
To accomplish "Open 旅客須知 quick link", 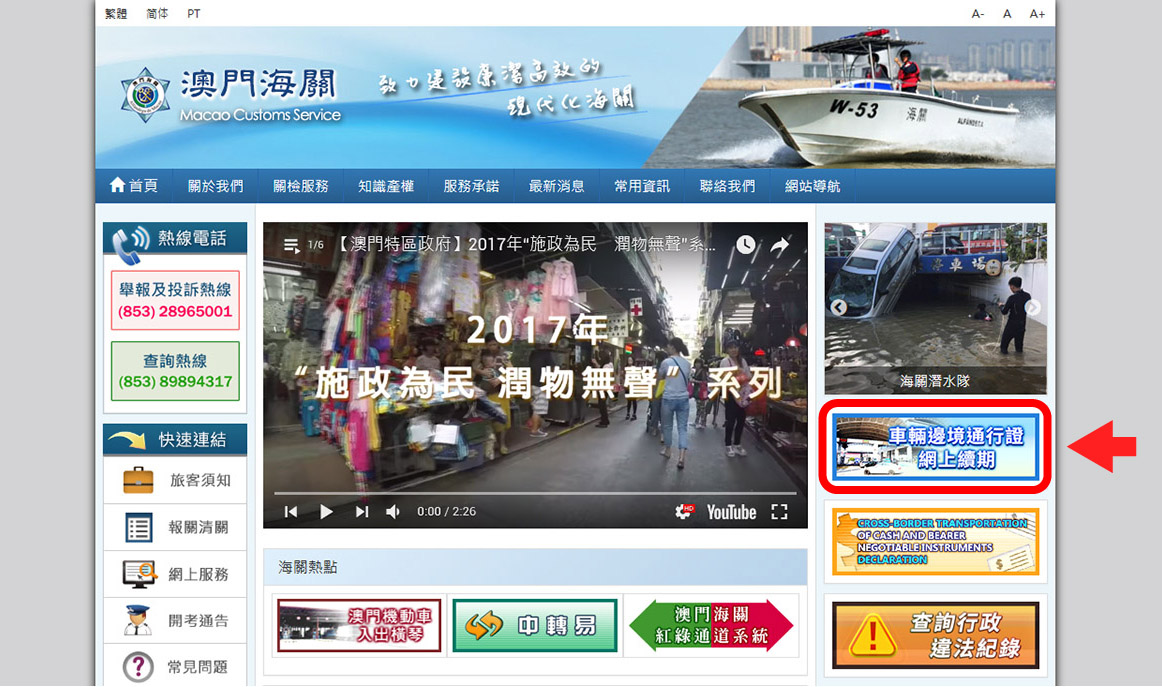I will pos(176,481).
